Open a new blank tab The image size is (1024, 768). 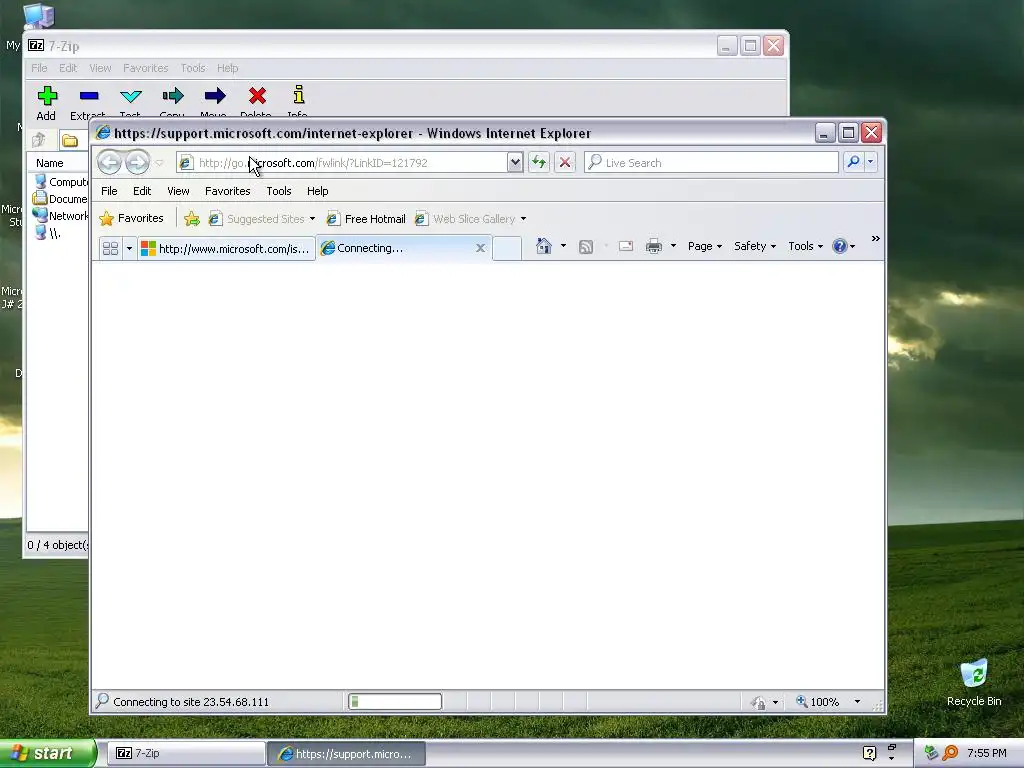point(507,249)
